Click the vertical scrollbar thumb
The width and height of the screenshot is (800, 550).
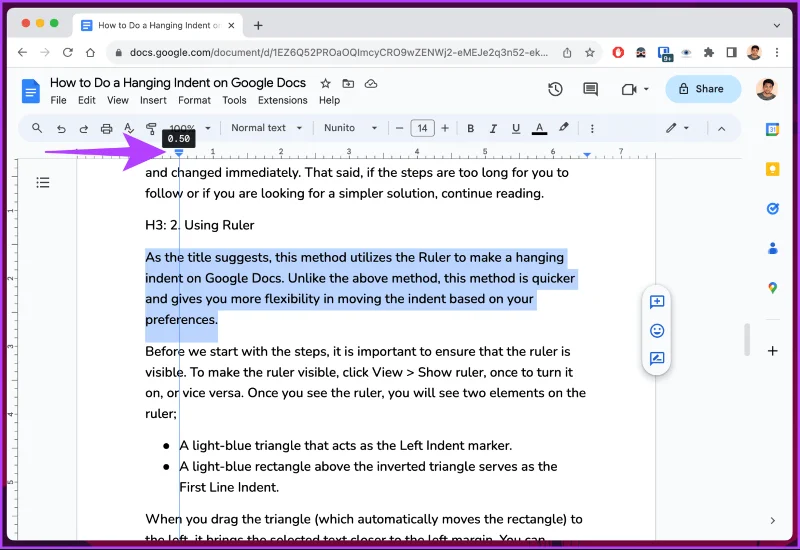coord(747,339)
